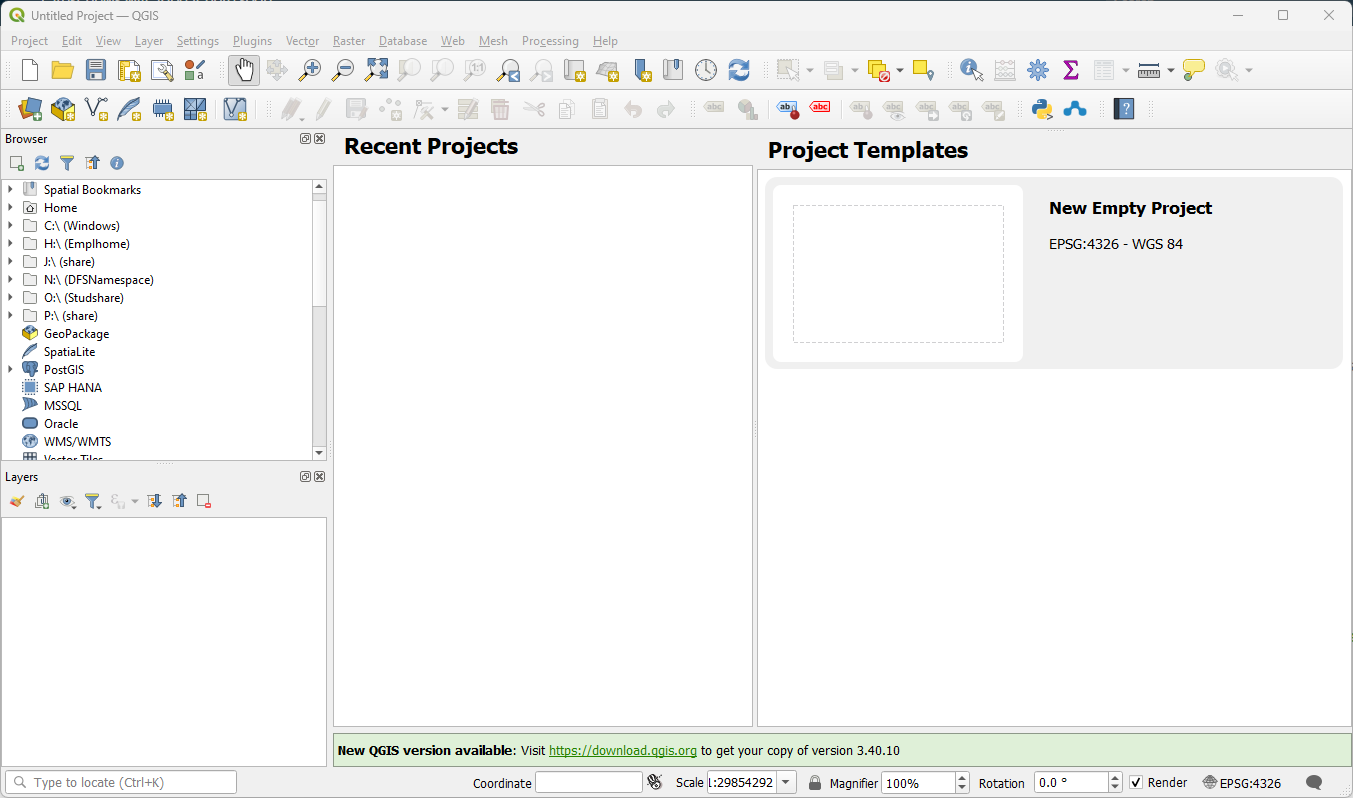Screen dimensions: 1353x798
Task: Click the Refresh icon in Browser panel
Action: 42,163
